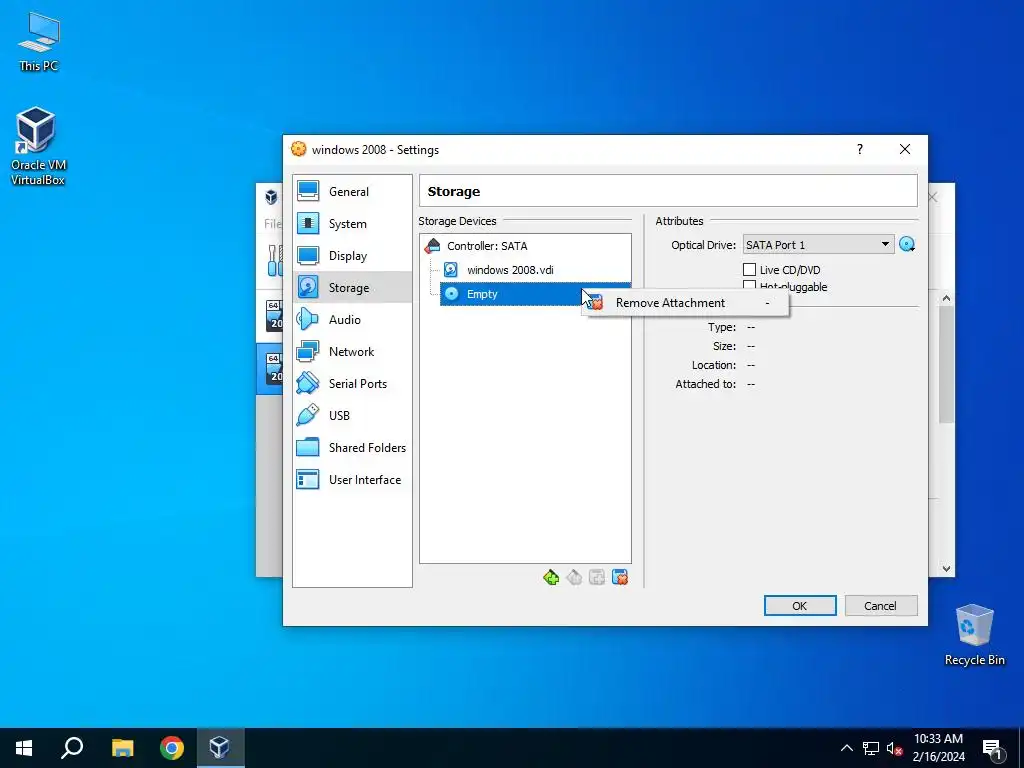Open the System settings category
Screen dimensions: 1024x768
point(352,223)
